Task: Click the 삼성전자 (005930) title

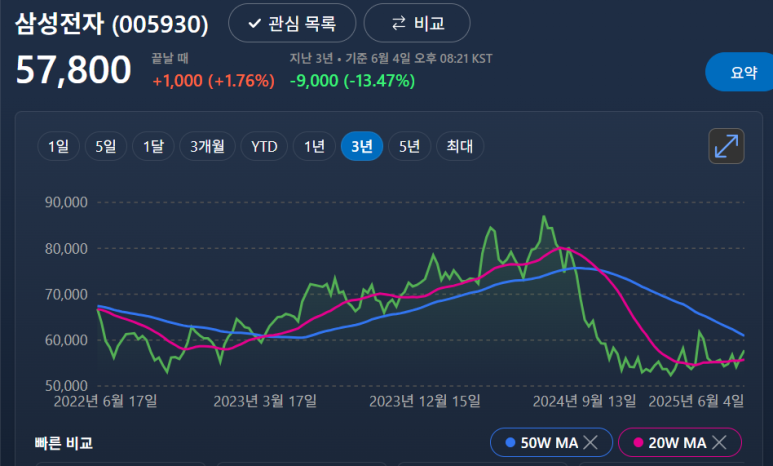Action: (x=112, y=24)
